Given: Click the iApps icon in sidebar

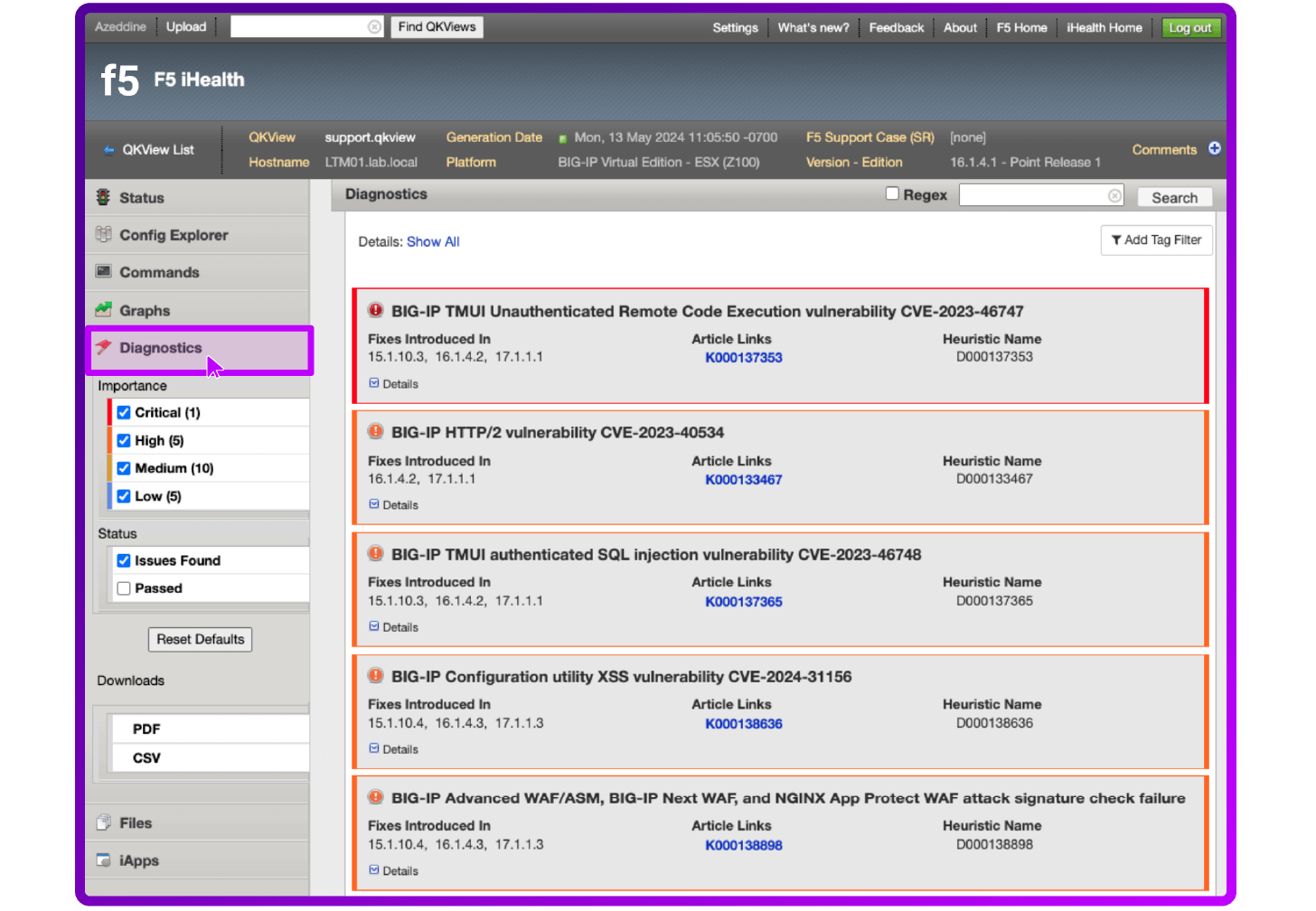Looking at the screenshot, I should click(x=103, y=860).
